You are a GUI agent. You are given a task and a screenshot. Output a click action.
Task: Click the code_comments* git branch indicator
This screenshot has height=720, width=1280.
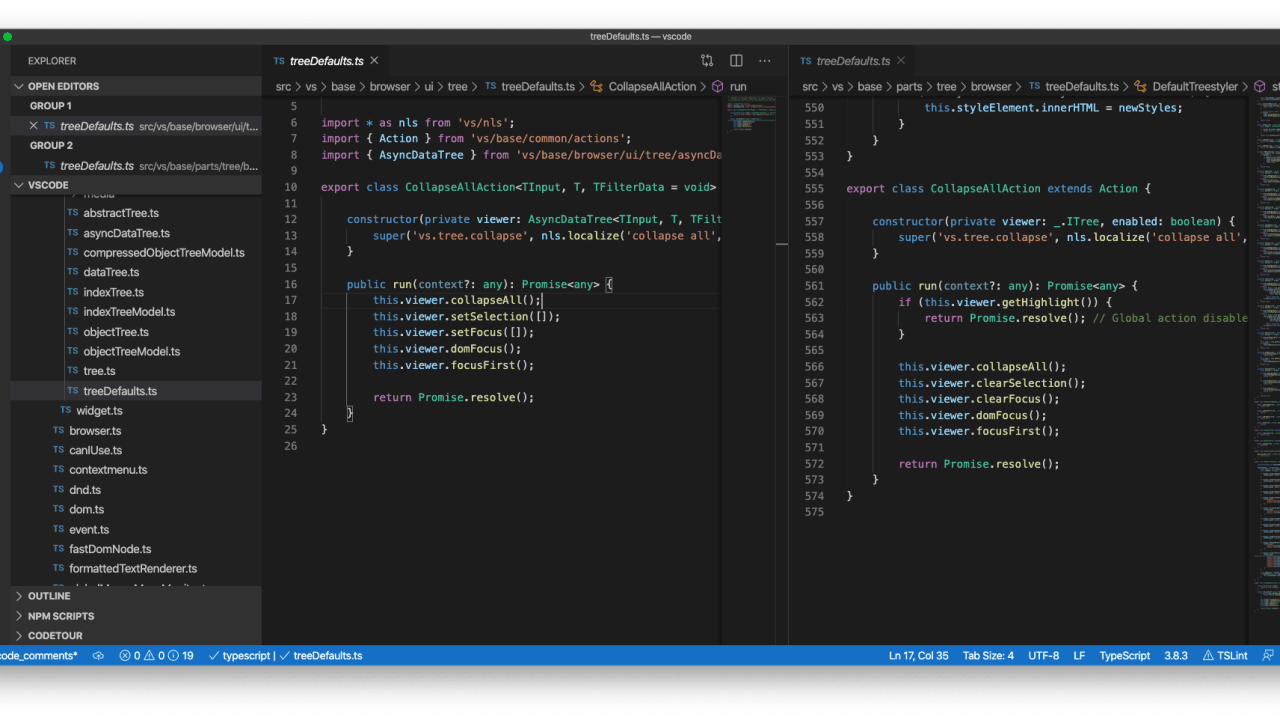[38, 656]
